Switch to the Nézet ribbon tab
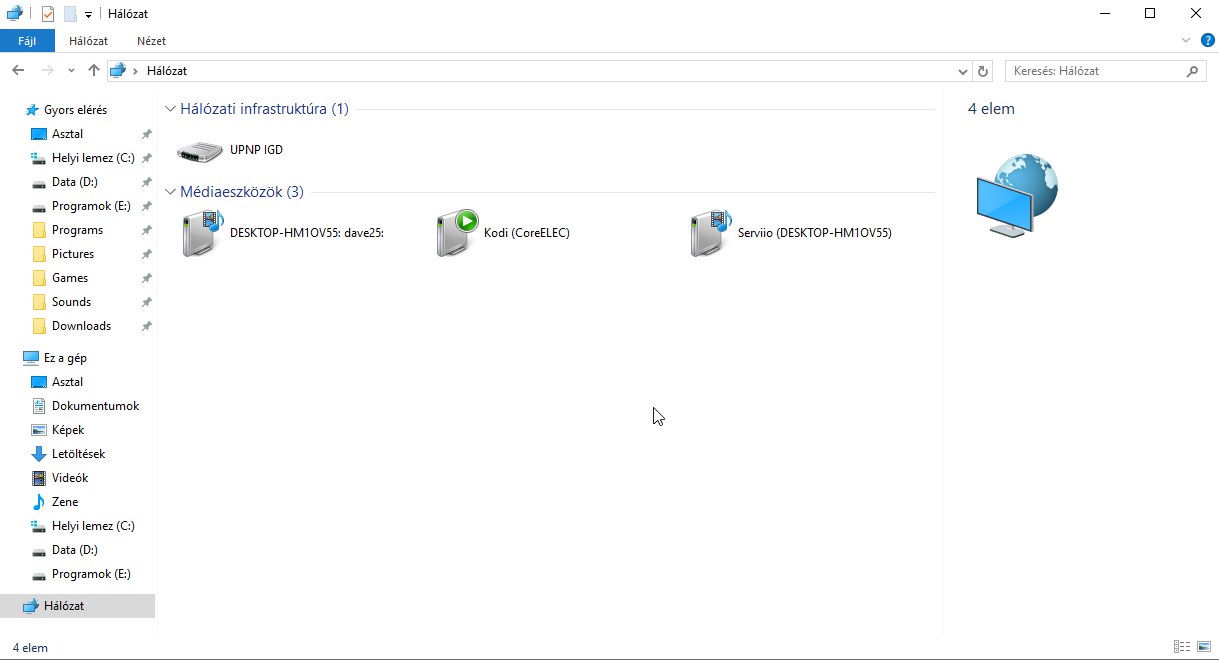The height and width of the screenshot is (660, 1219). pos(151,41)
